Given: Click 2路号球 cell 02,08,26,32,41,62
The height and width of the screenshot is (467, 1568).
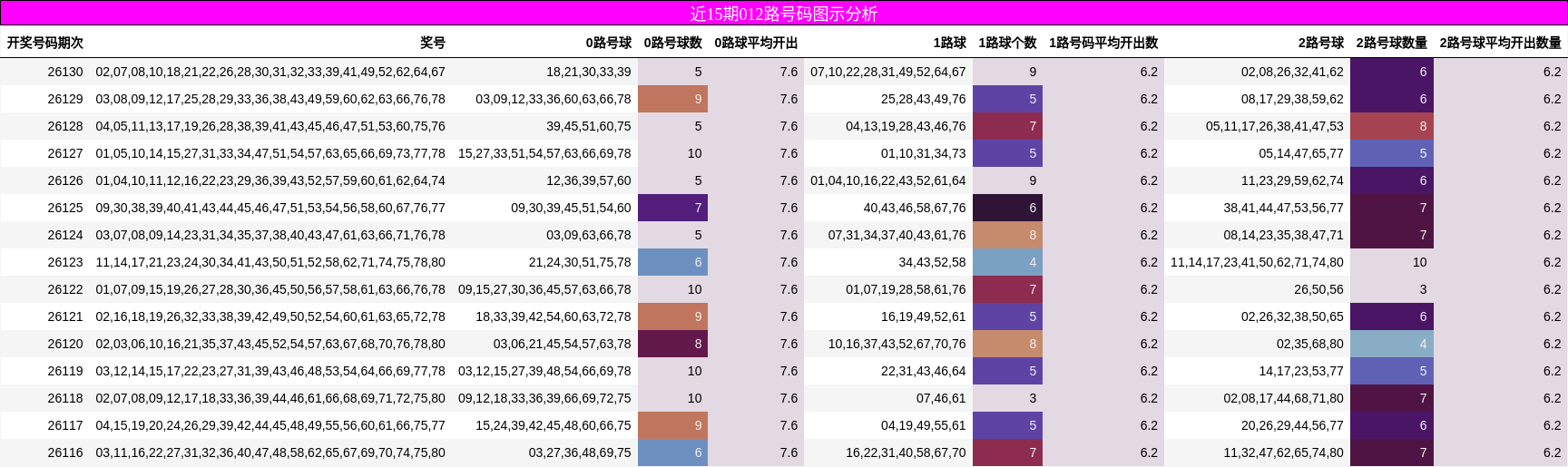Looking at the screenshot, I should (1292, 72).
